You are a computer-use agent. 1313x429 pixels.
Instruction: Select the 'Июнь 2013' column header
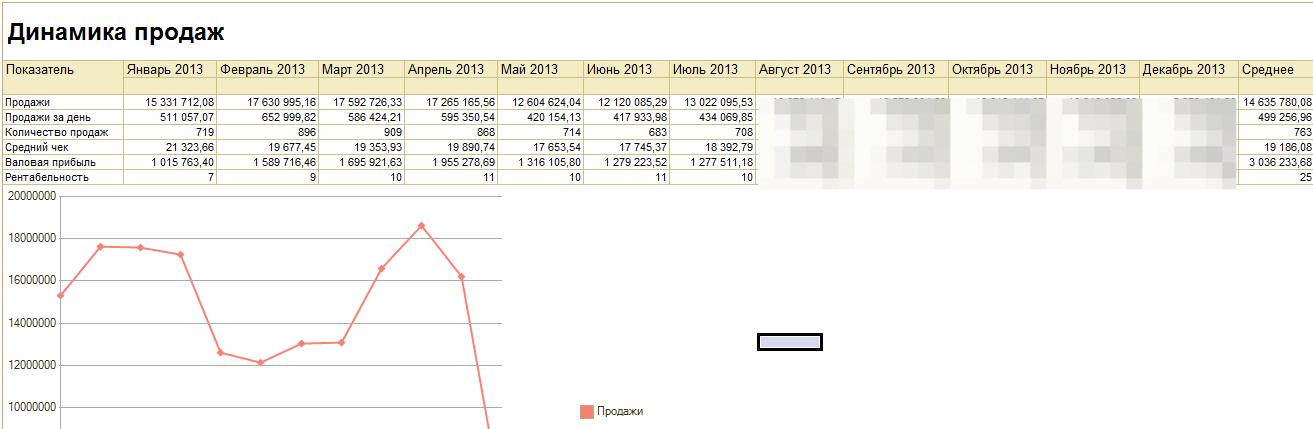pyautogui.click(x=626, y=69)
